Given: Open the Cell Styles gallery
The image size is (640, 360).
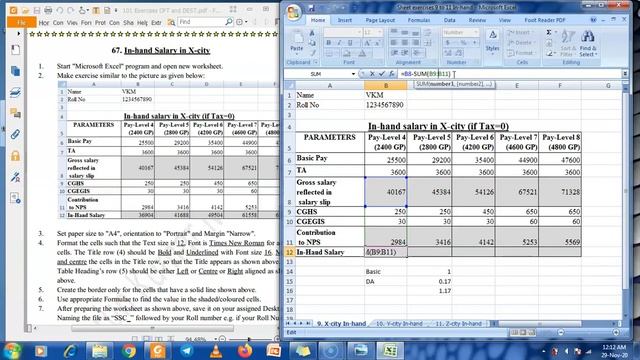Looking at the screenshot, I should pyautogui.click(x=493, y=41).
